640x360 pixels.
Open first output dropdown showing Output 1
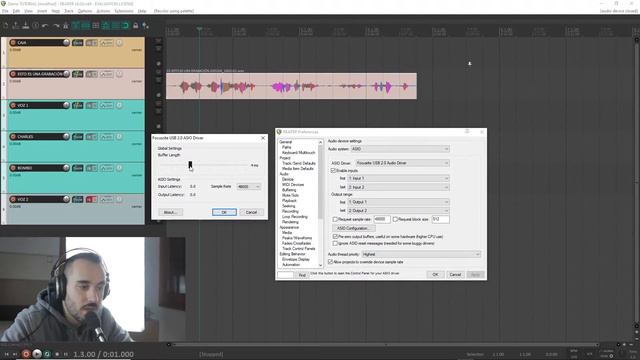coord(398,202)
